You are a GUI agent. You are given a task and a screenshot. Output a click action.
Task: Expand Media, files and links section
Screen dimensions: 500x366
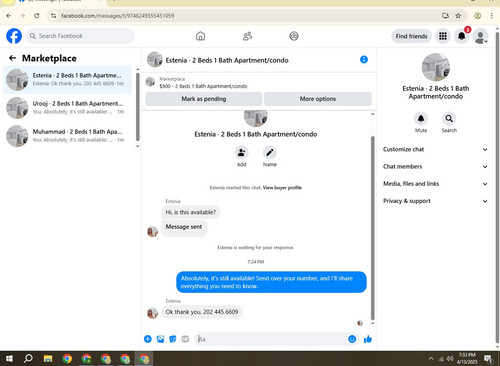coord(435,184)
